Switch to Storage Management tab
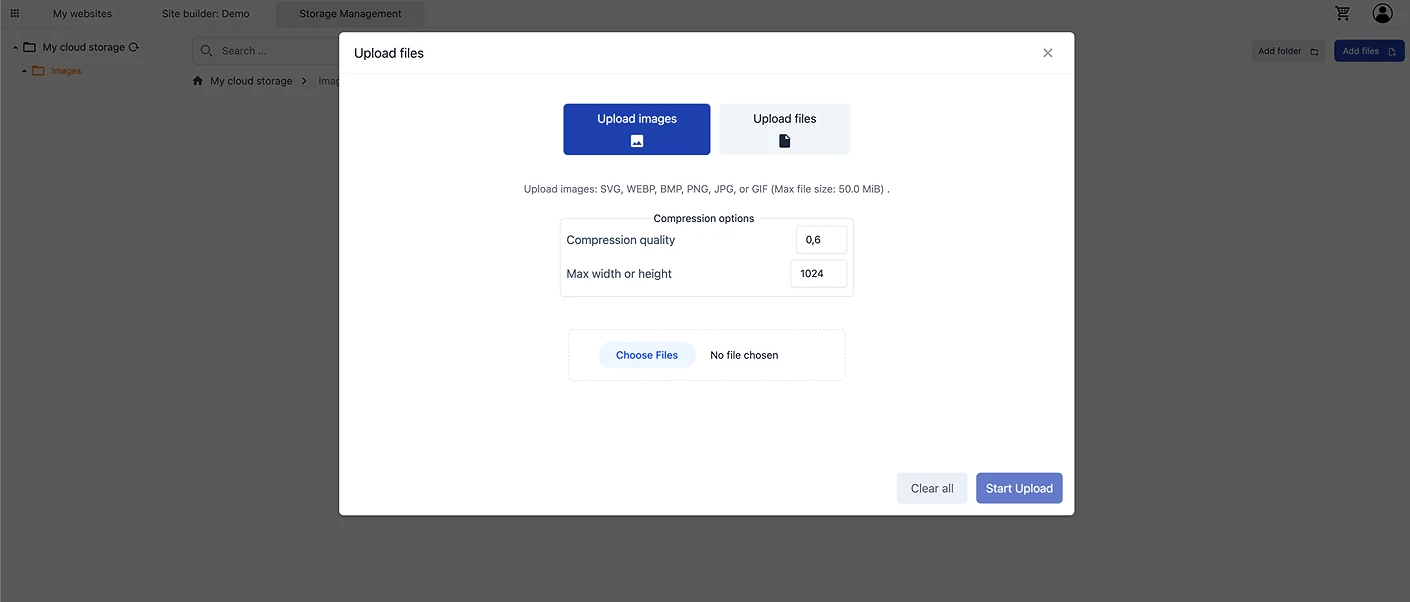This screenshot has height=602, width=1410. pos(350,14)
